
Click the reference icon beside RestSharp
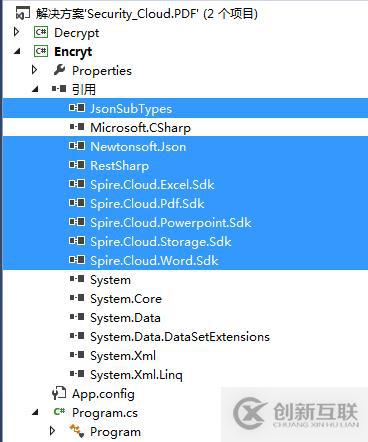point(77,165)
